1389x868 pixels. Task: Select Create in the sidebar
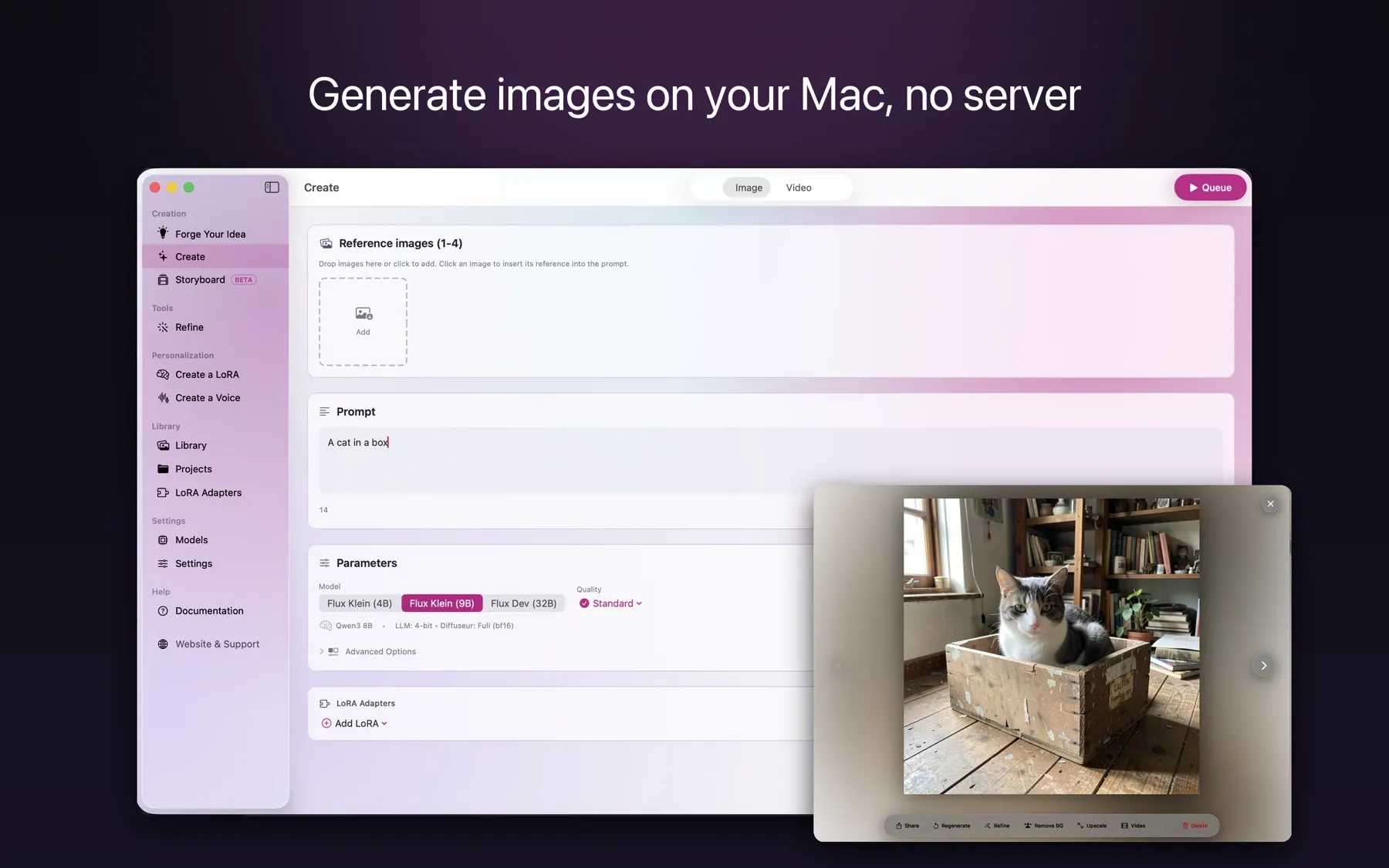point(215,256)
